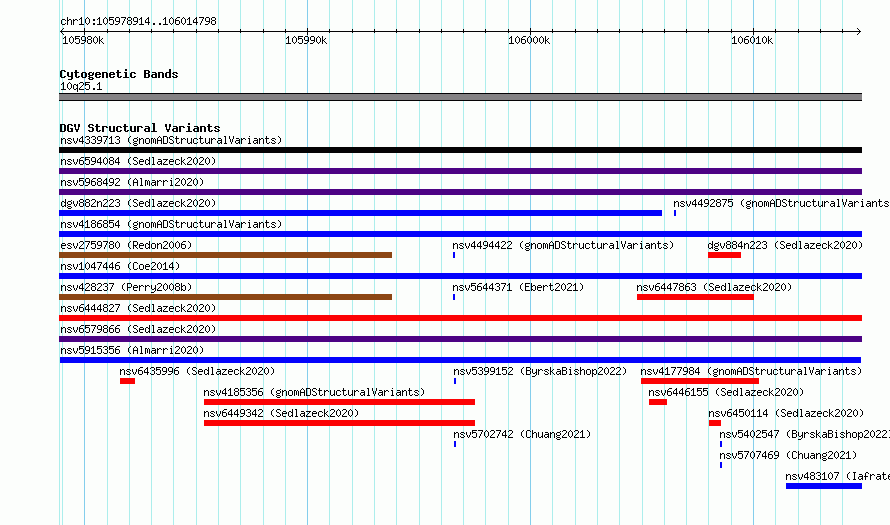Image resolution: width=890 pixels, height=525 pixels.
Task: Click the DGV Structural Variants track title
Action: (140, 128)
